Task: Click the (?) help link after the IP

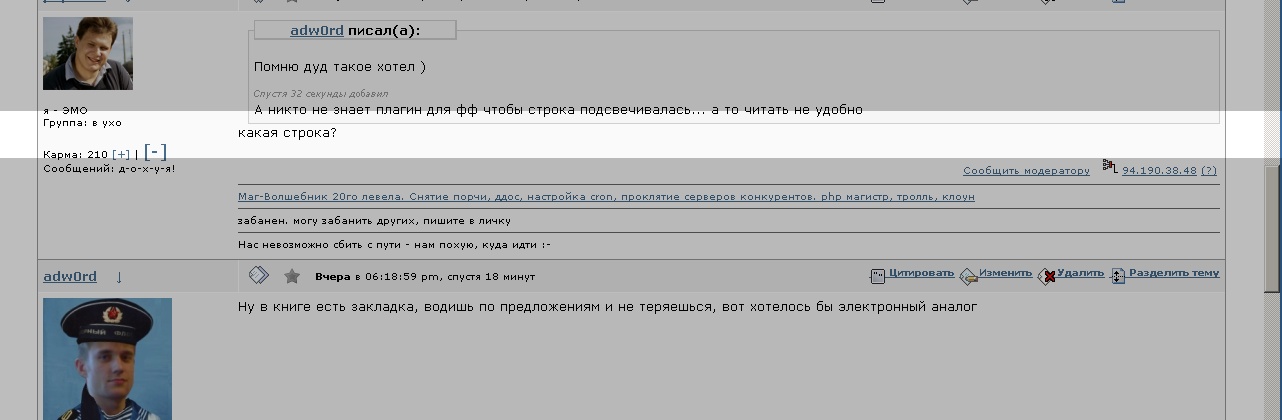Action: pos(1209,171)
